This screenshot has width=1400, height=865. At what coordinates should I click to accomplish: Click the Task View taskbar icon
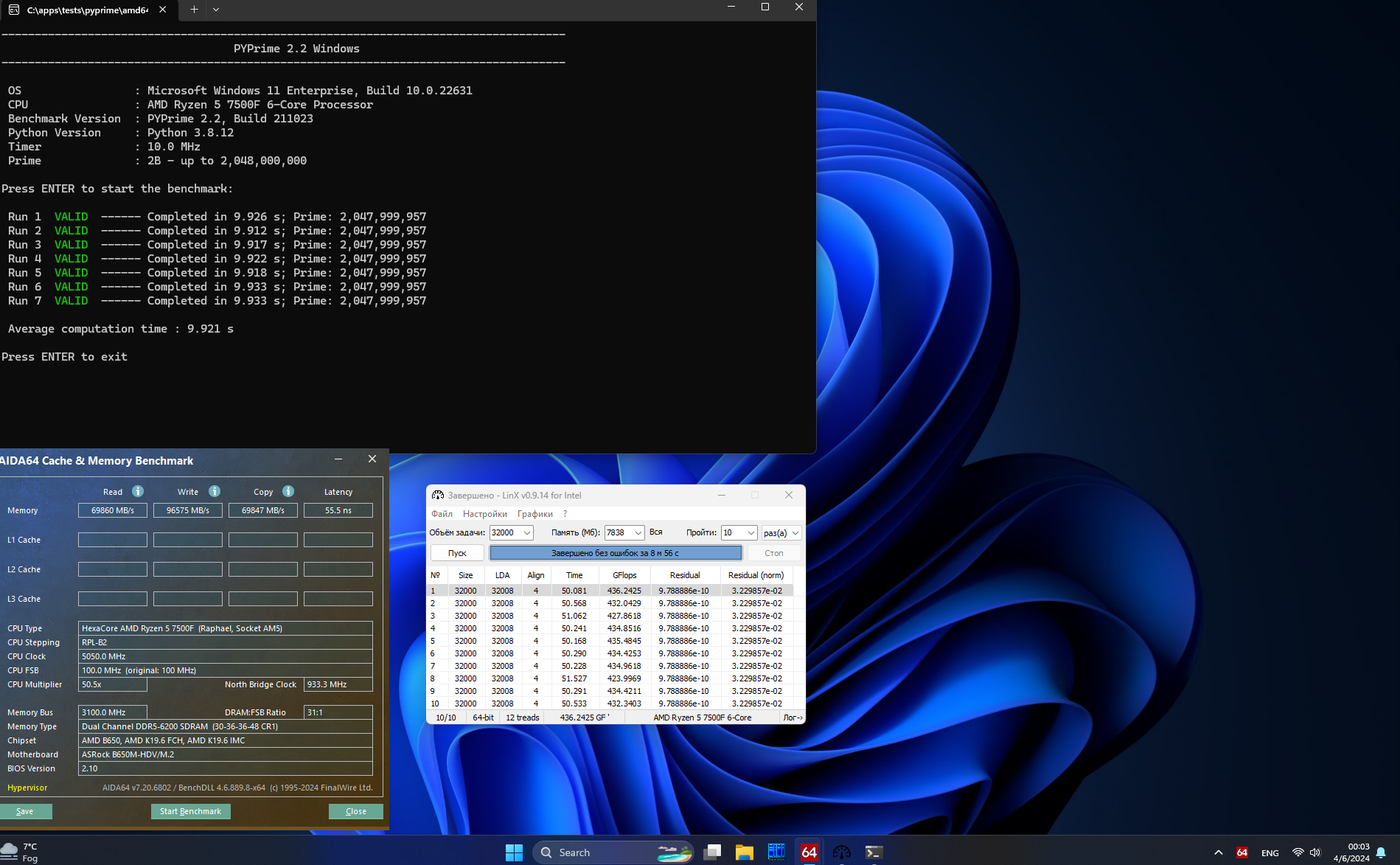pos(711,852)
